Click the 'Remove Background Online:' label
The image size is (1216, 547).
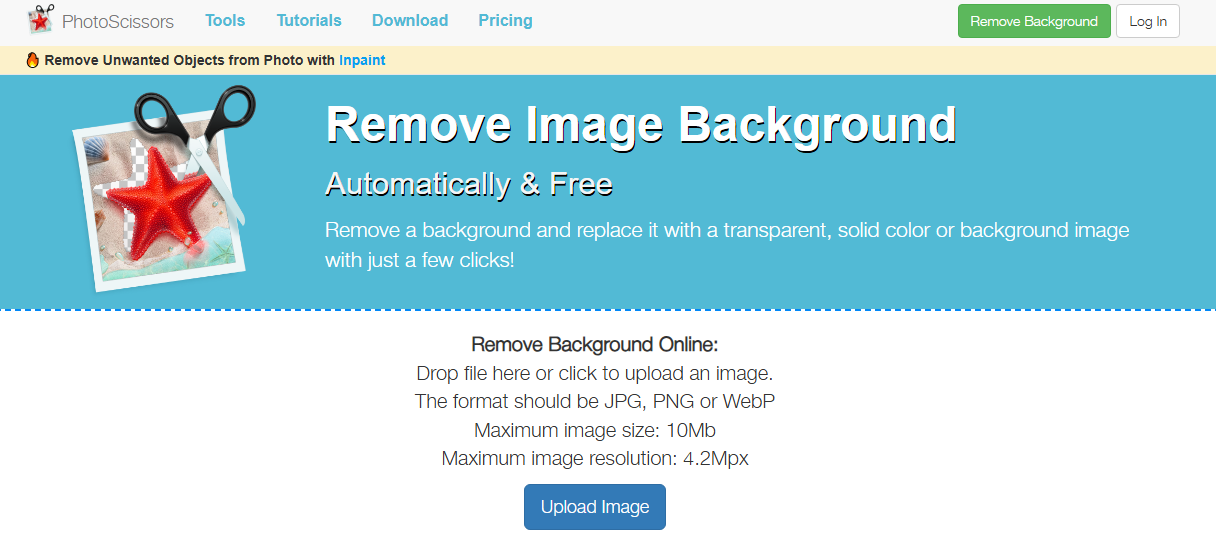tap(595, 345)
